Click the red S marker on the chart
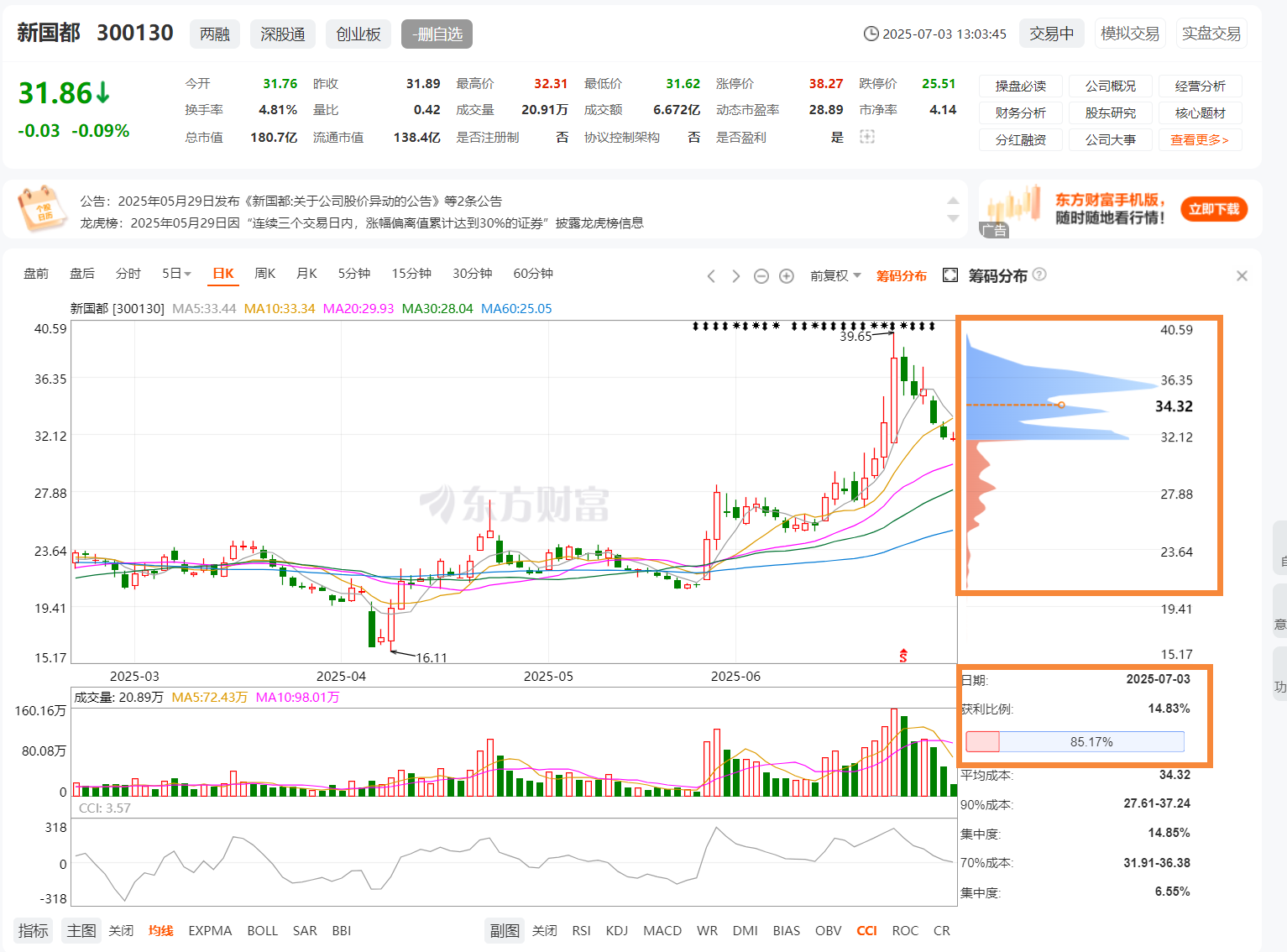1287x952 pixels. (x=903, y=655)
